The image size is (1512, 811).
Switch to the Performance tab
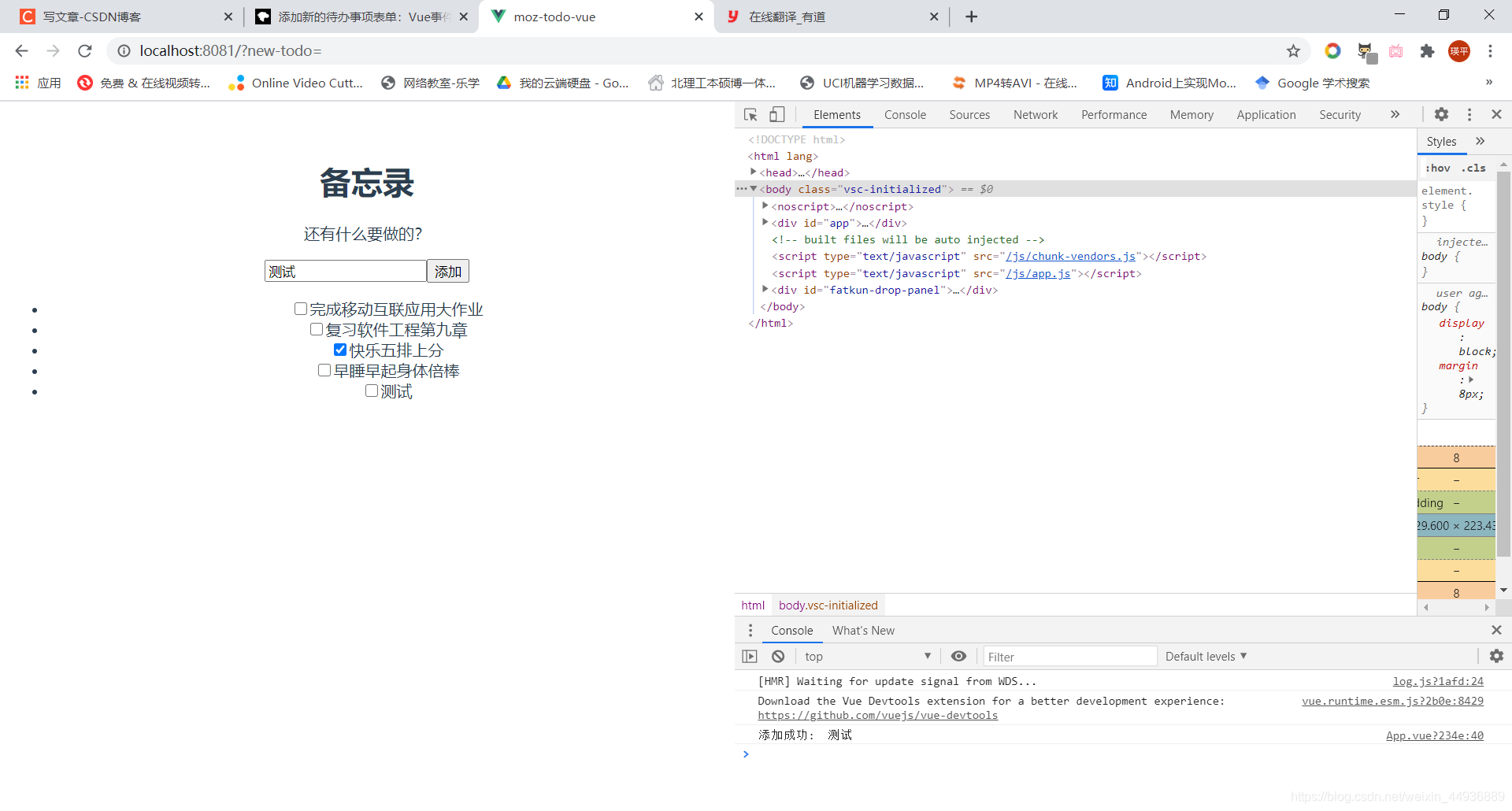pyautogui.click(x=1114, y=115)
